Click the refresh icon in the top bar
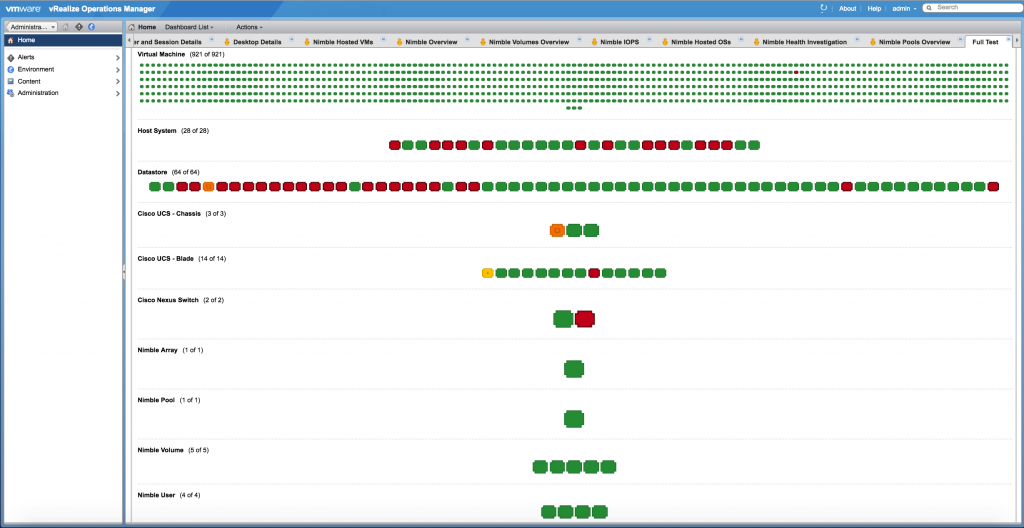Viewport: 1024px width, 528px height. pyautogui.click(x=824, y=8)
